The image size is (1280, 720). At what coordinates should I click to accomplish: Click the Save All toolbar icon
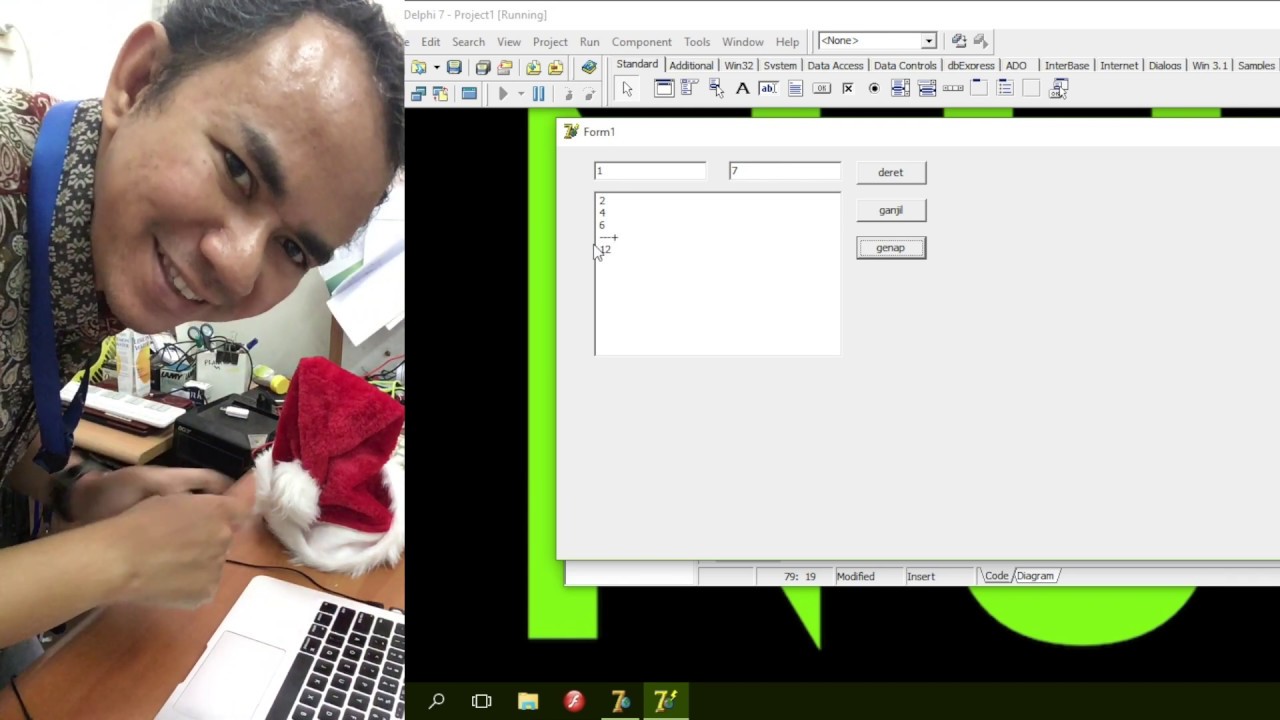tap(483, 67)
